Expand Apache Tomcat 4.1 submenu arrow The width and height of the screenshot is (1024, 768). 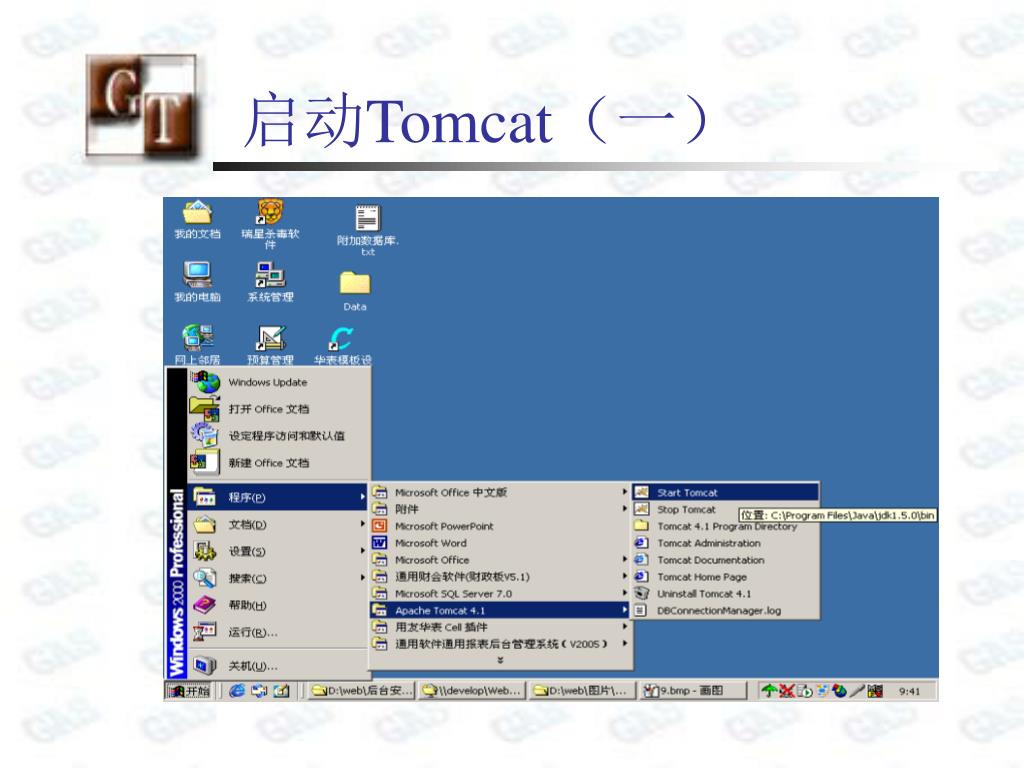click(x=625, y=610)
